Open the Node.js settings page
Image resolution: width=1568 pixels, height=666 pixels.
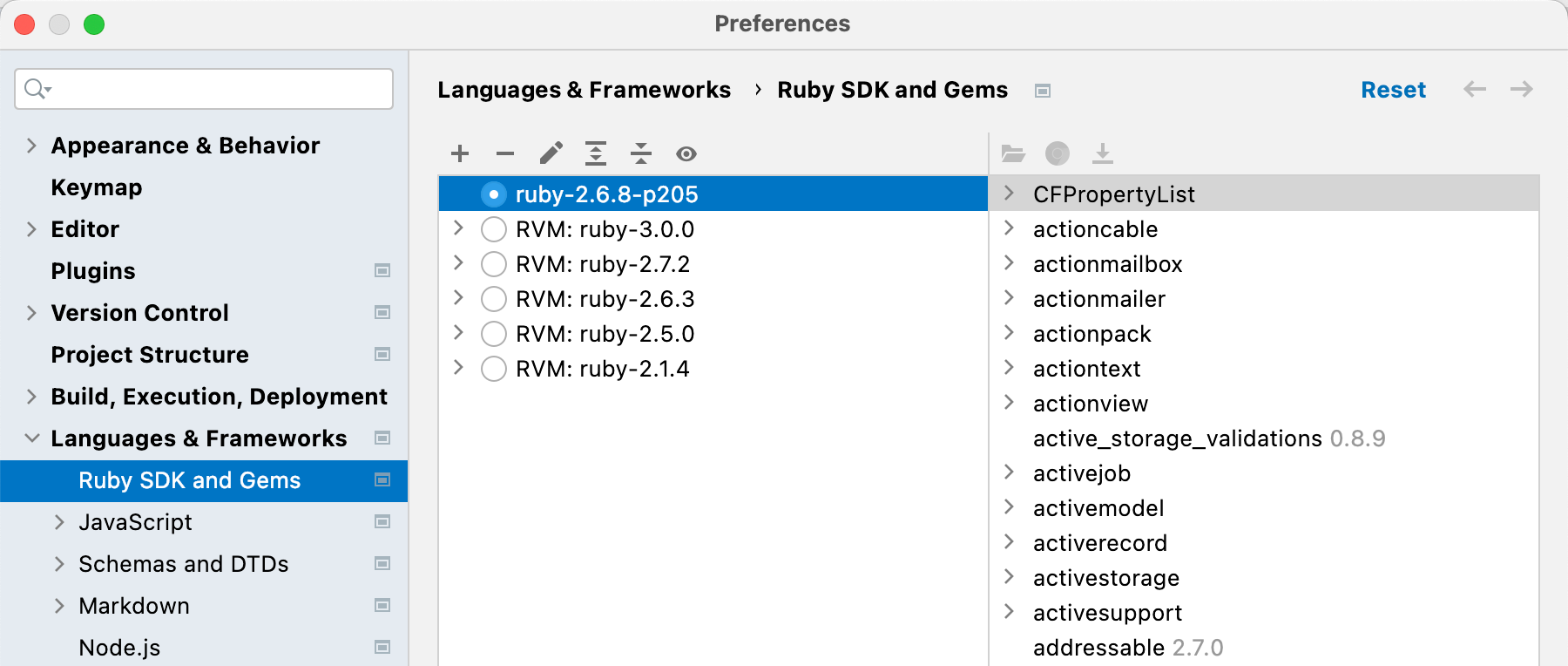pyautogui.click(x=119, y=648)
